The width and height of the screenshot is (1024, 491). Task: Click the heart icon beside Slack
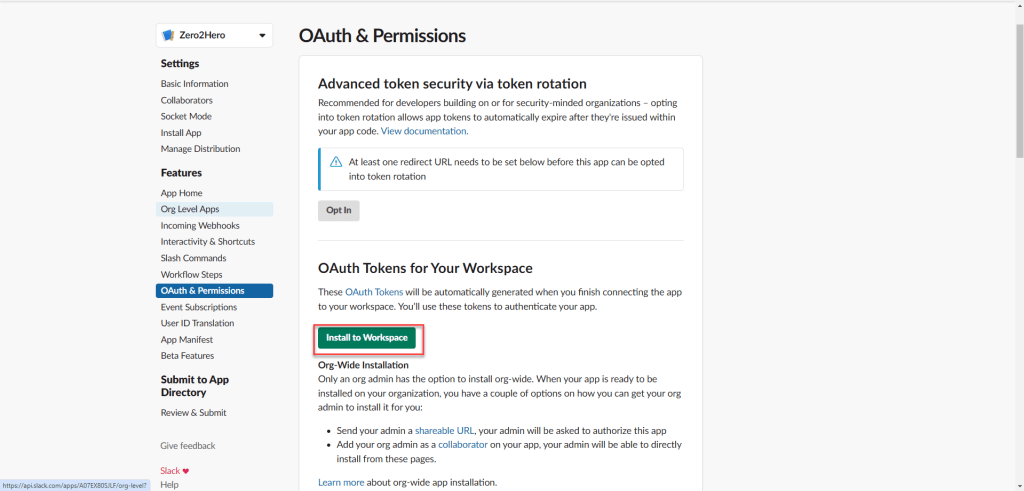click(x=186, y=471)
